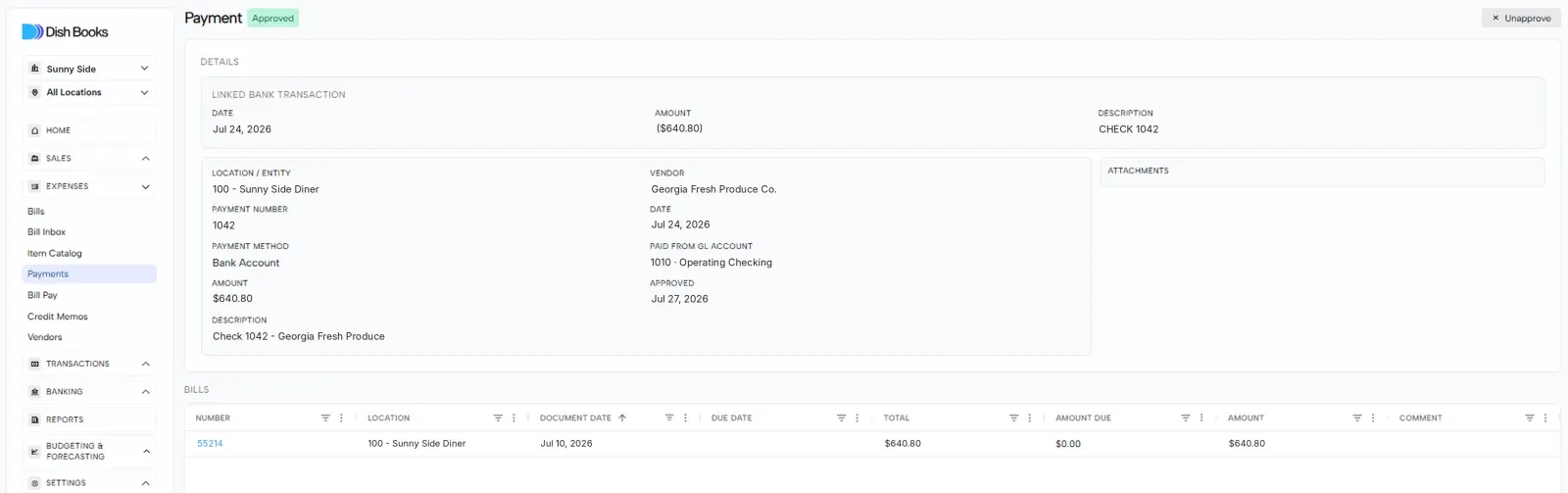Click payment number 1042 value
1568x493 pixels.
tap(223, 225)
